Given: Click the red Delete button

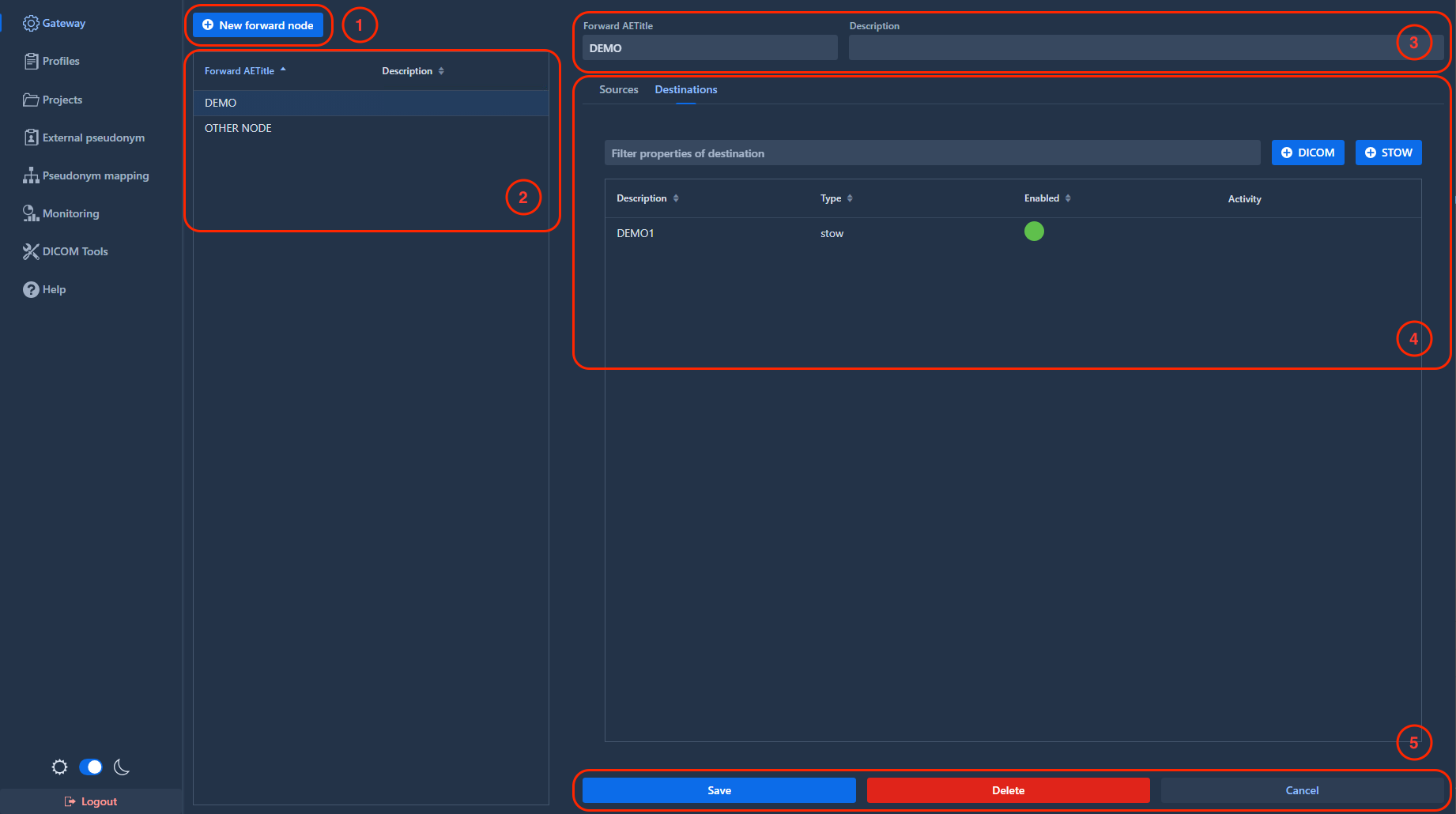Looking at the screenshot, I should tap(1008, 790).
